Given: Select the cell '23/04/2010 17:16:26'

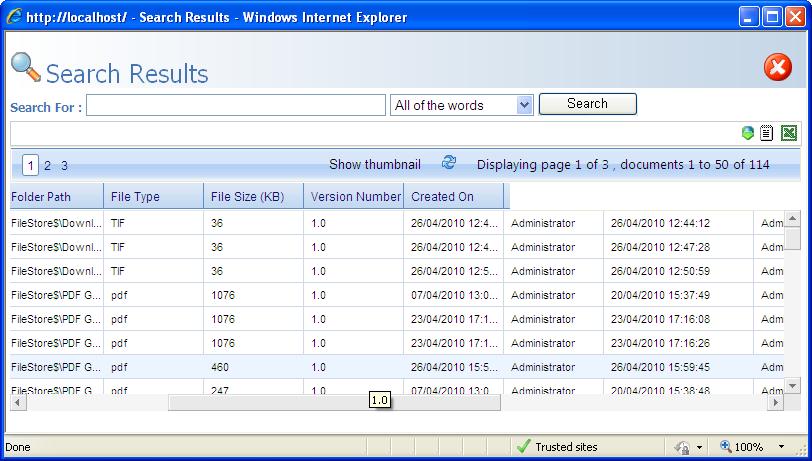Looking at the screenshot, I should pos(660,343).
